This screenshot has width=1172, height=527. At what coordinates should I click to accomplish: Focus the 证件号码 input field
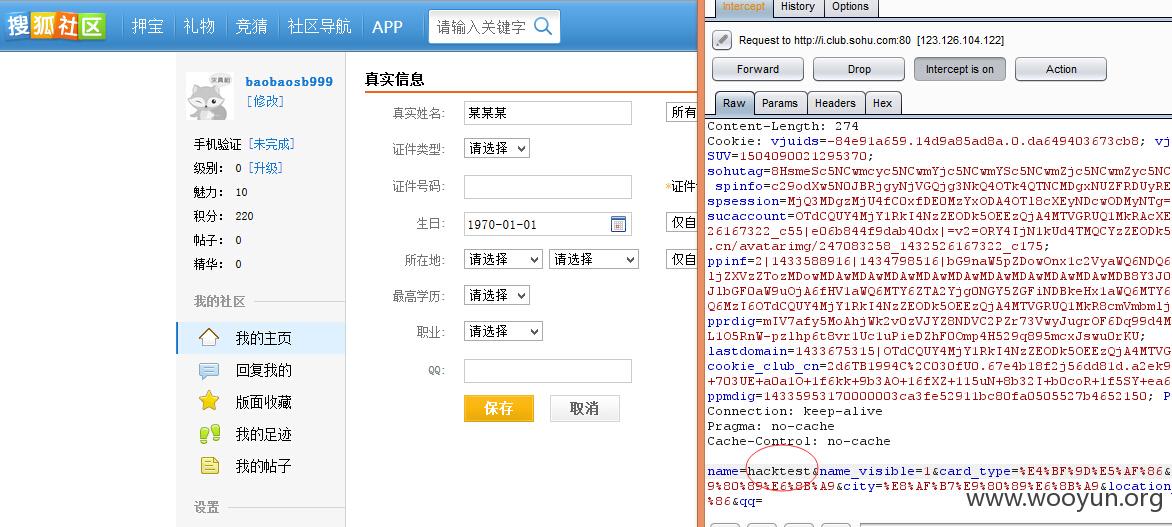[548, 186]
